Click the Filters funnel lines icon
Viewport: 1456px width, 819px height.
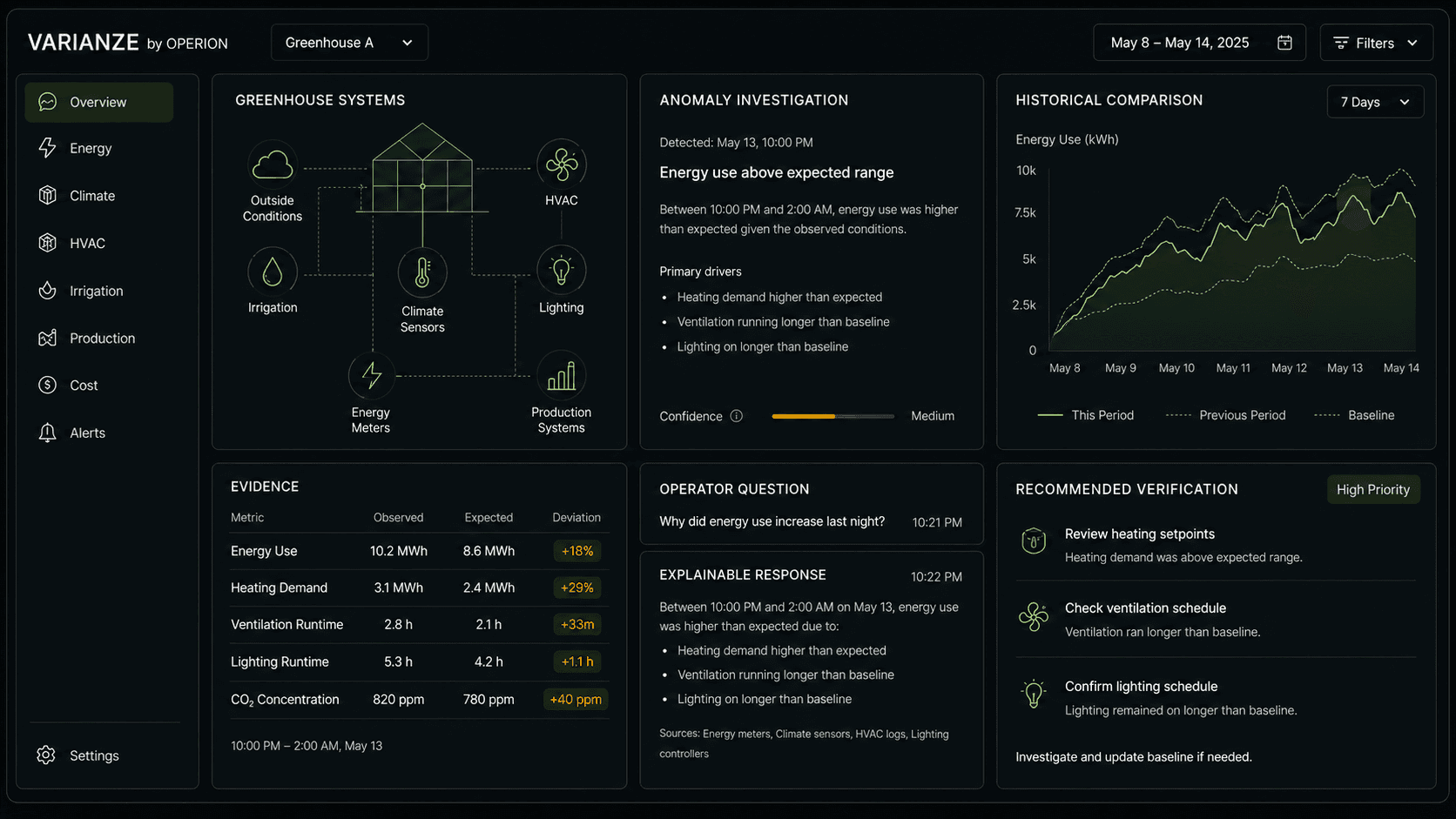click(1341, 43)
